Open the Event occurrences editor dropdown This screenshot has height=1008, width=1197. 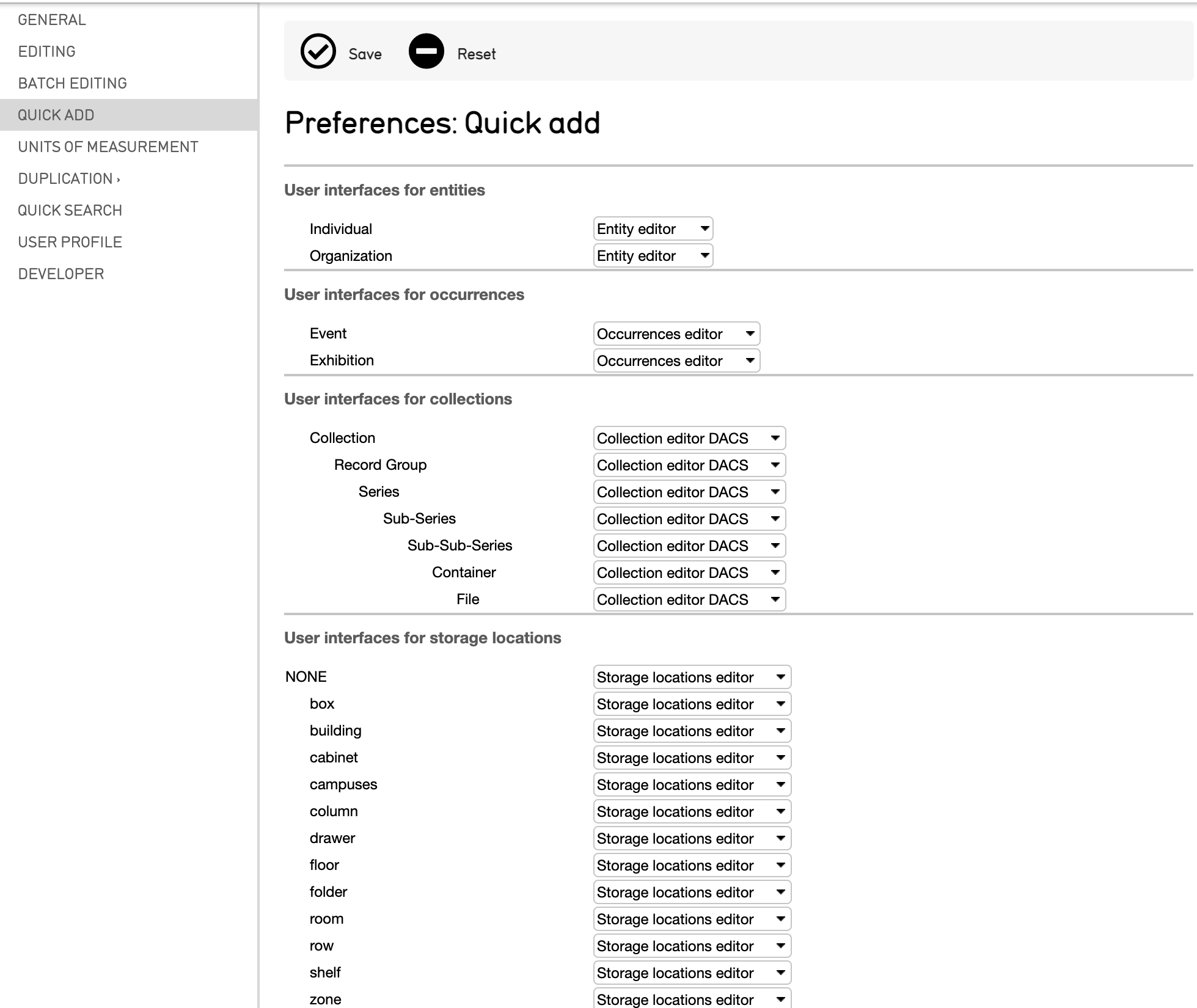(x=676, y=334)
